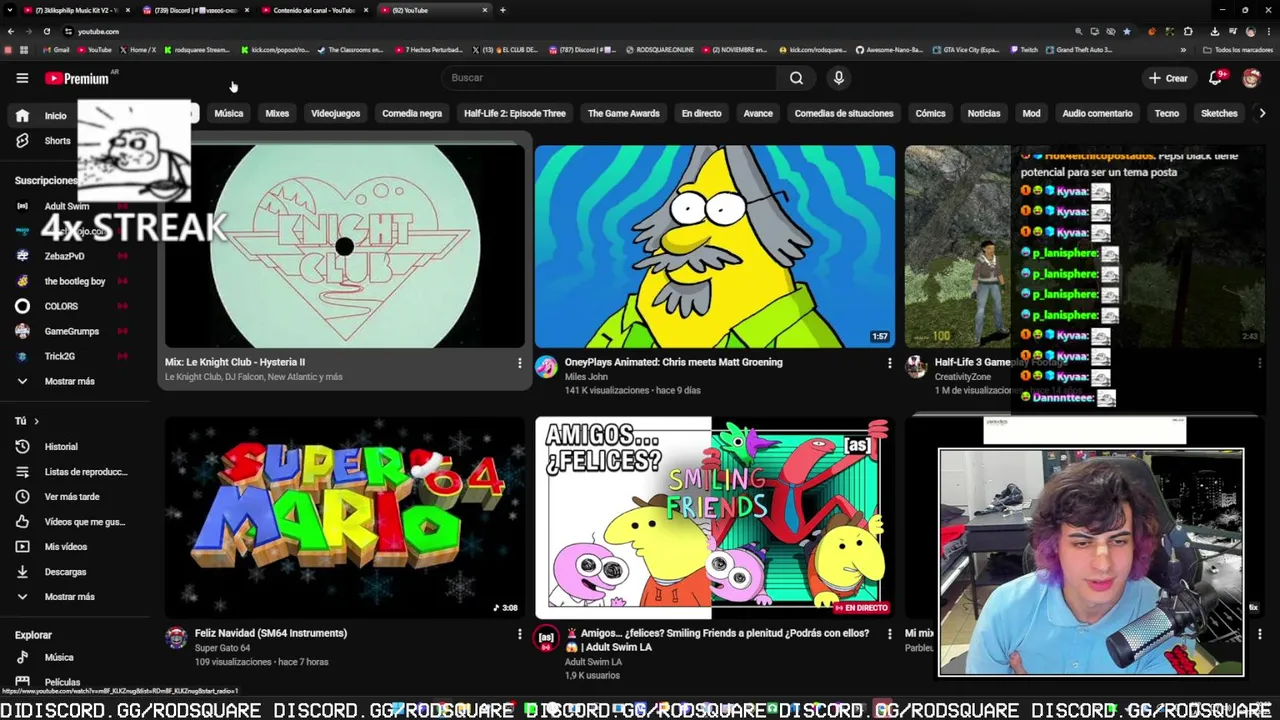Viewport: 1280px width, 720px height.
Task: Open Miles John channel name link
Action: click(586, 377)
